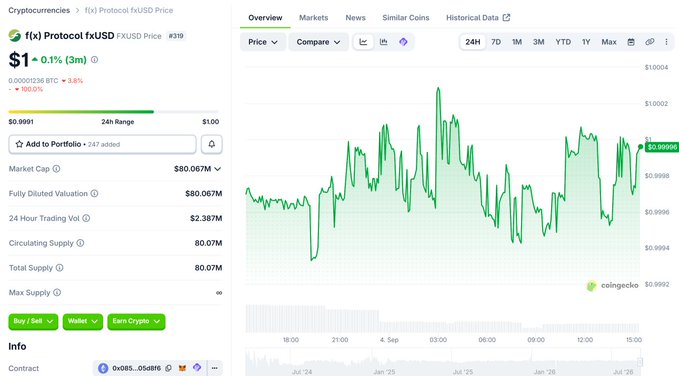Click star icon in Add to Portfolio
The height and width of the screenshot is (376, 679).
(x=19, y=144)
